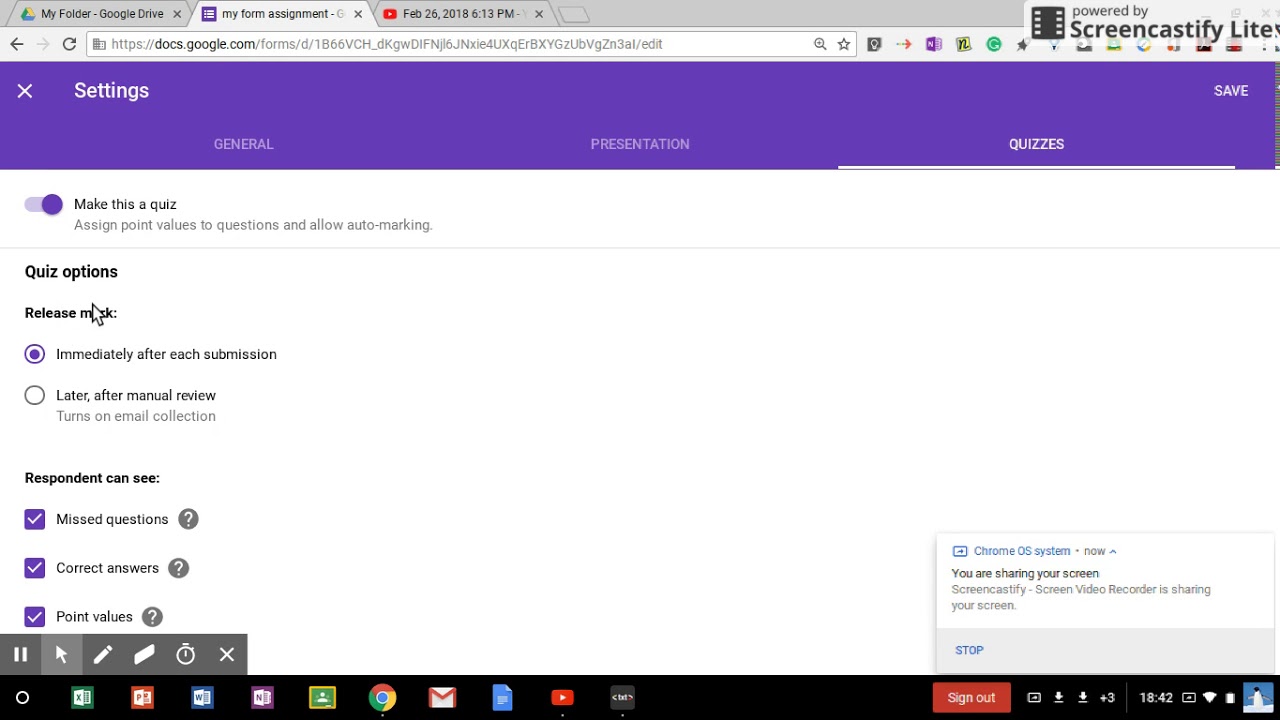1280x720 pixels.
Task: Click the user avatar in system tray
Action: (1258, 698)
